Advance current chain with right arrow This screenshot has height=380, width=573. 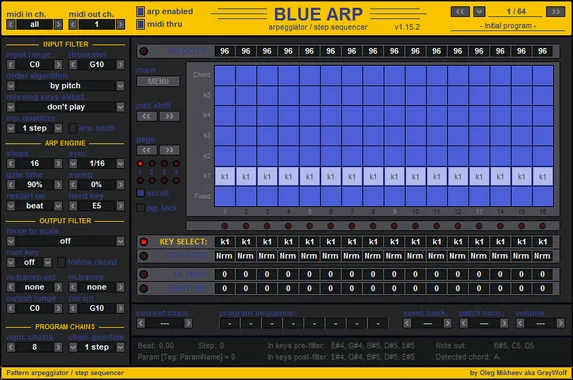click(x=188, y=323)
